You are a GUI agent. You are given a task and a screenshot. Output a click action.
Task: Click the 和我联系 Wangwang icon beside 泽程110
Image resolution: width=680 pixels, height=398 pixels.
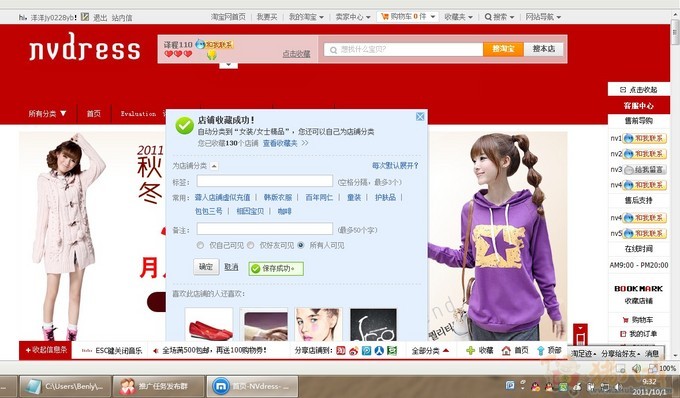coord(214,44)
